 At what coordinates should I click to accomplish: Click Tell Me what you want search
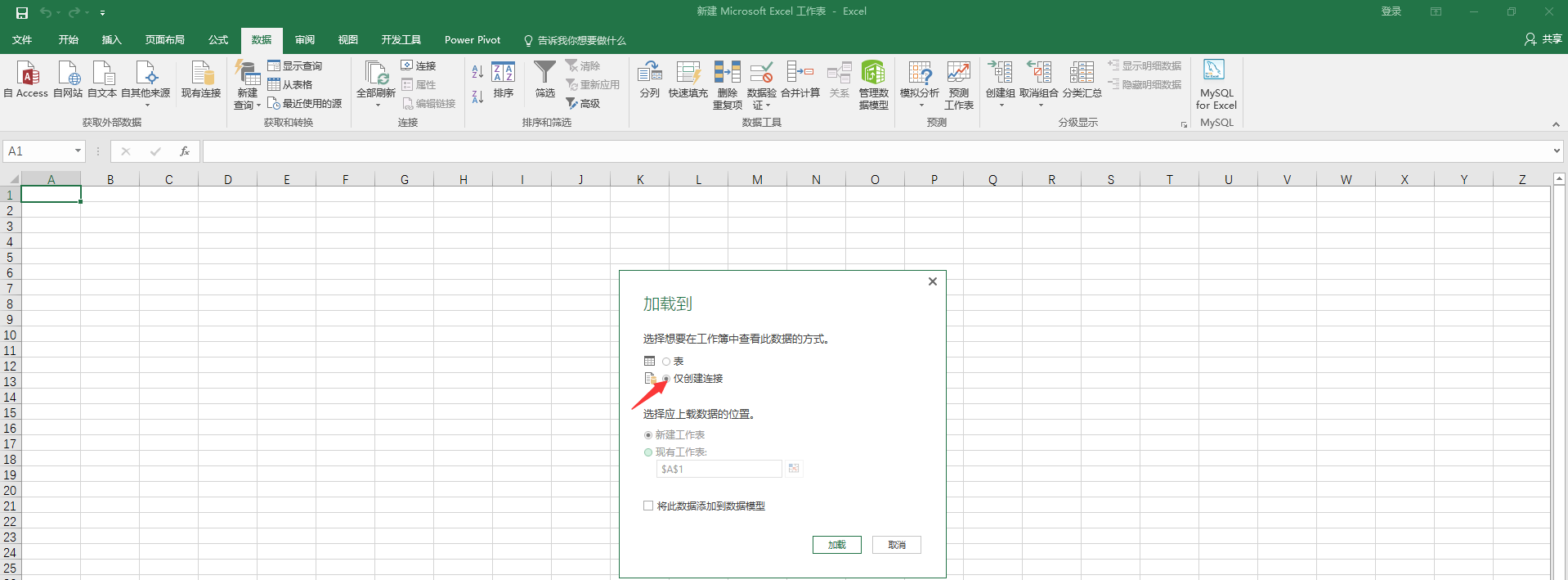575,40
